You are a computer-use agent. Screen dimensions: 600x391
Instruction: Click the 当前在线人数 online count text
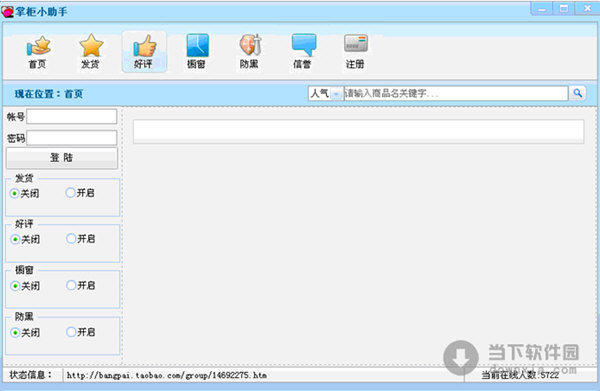pos(520,375)
